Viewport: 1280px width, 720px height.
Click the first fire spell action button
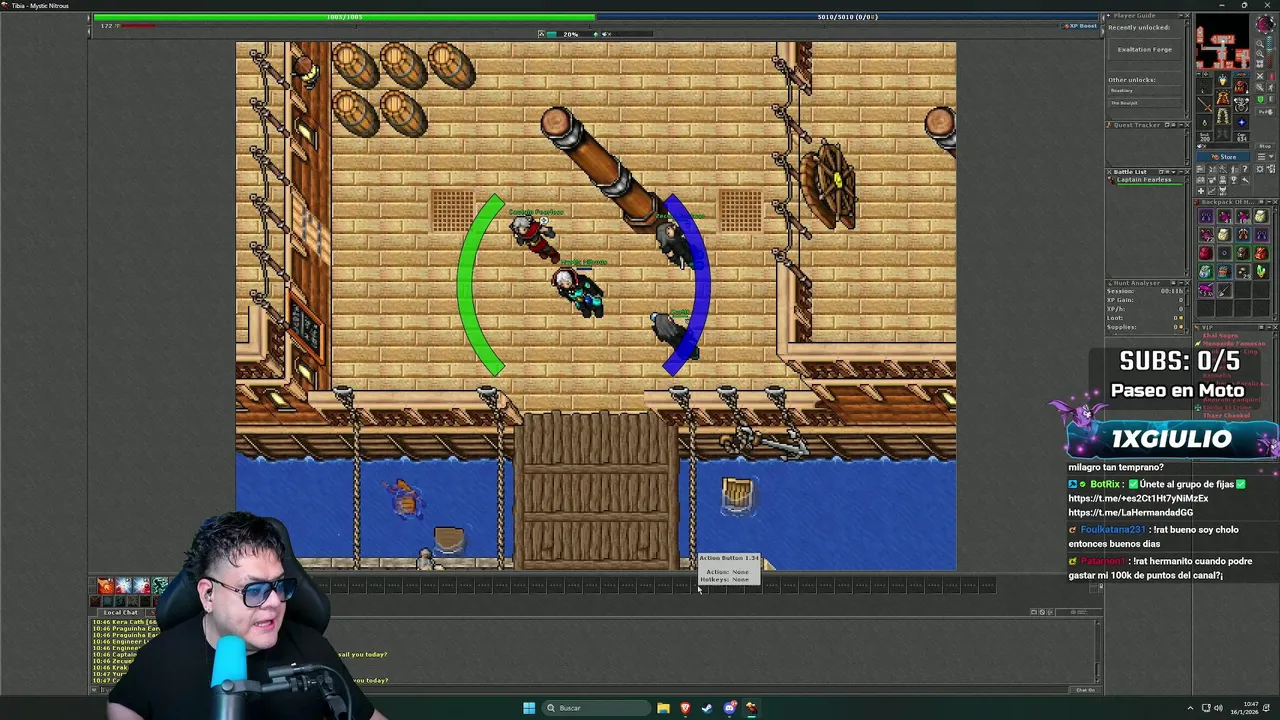coord(106,585)
